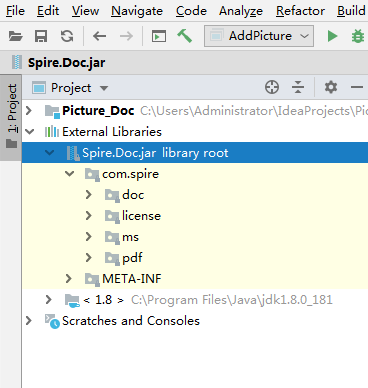
Task: Click the Synchronize refresh icon
Action: pos(67,36)
